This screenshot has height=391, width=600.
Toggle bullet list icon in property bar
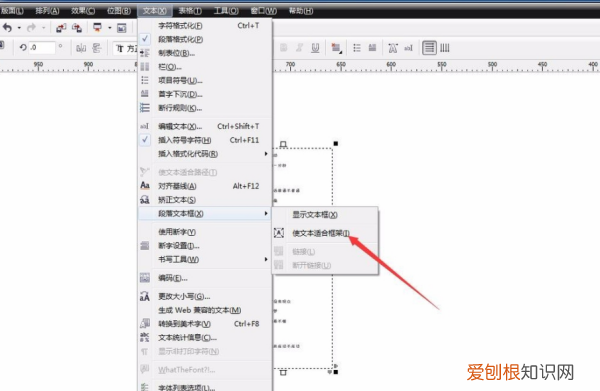(357, 48)
